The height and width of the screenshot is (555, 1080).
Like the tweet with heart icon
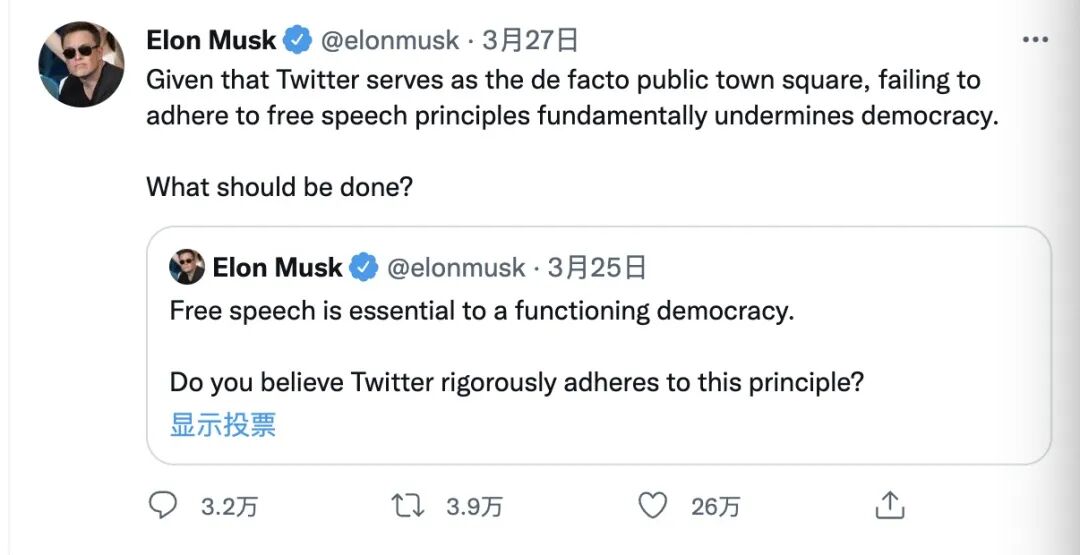point(652,506)
